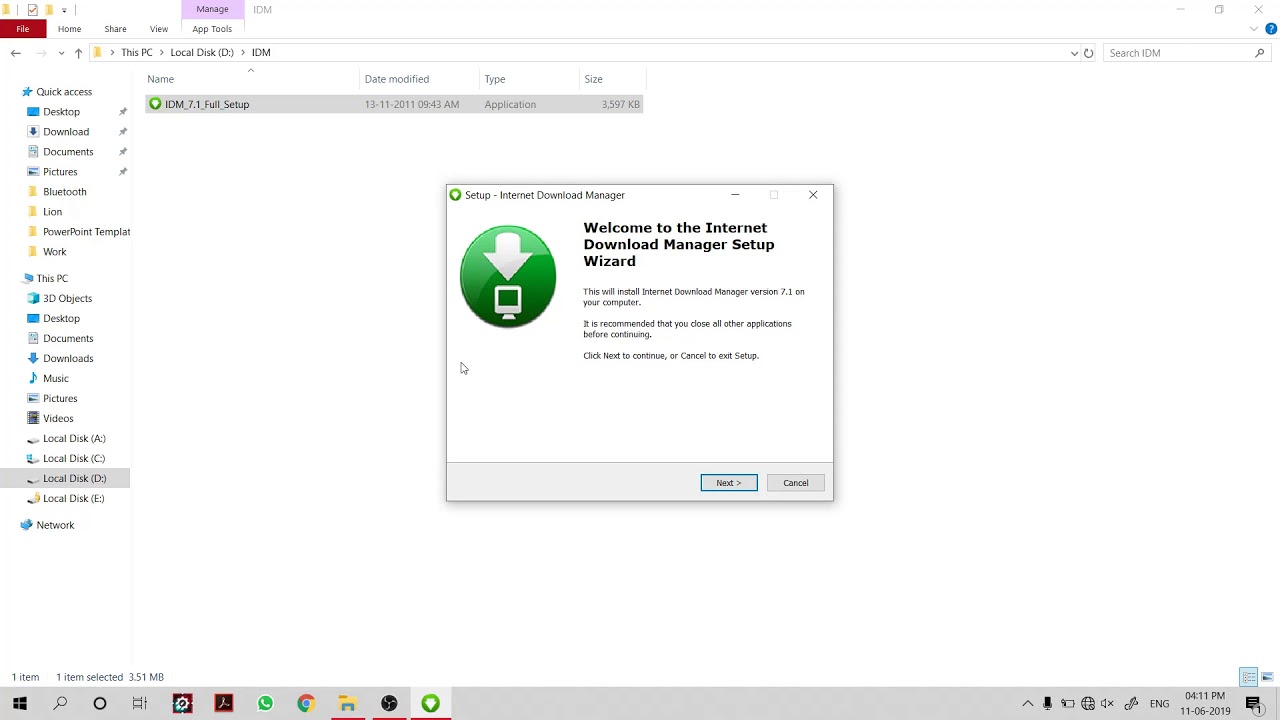The height and width of the screenshot is (720, 1280).
Task: Open Google Chrome from the taskbar
Action: click(306, 704)
